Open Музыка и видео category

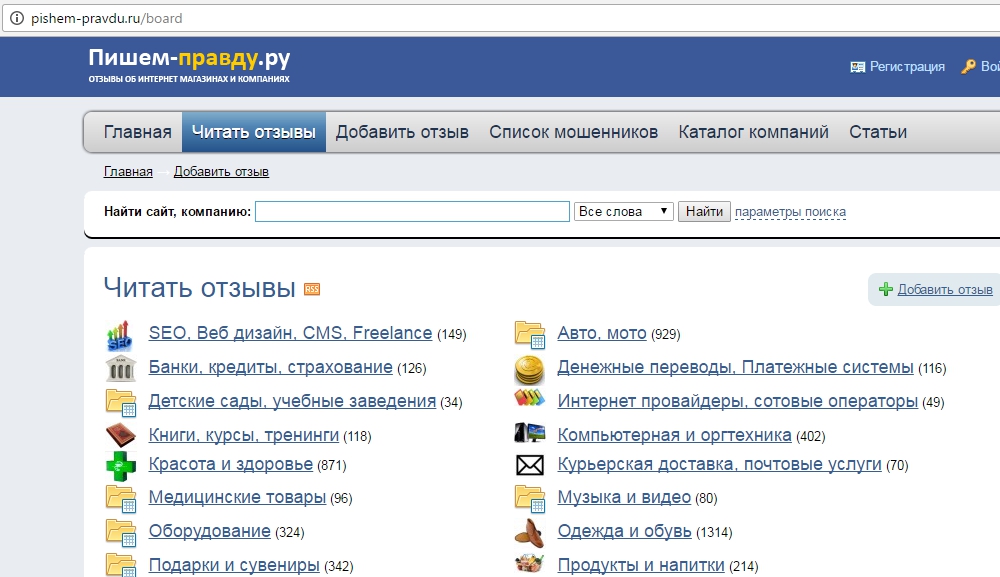(624, 497)
